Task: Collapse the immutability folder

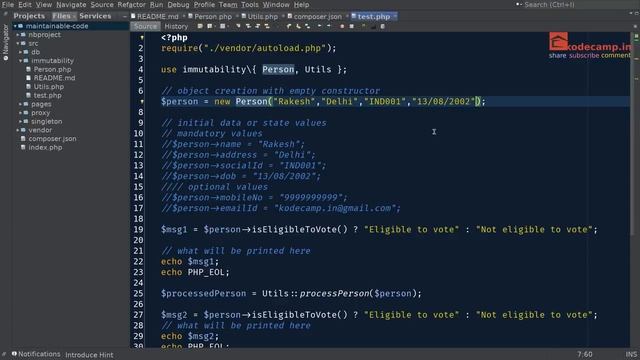Action: point(20,60)
